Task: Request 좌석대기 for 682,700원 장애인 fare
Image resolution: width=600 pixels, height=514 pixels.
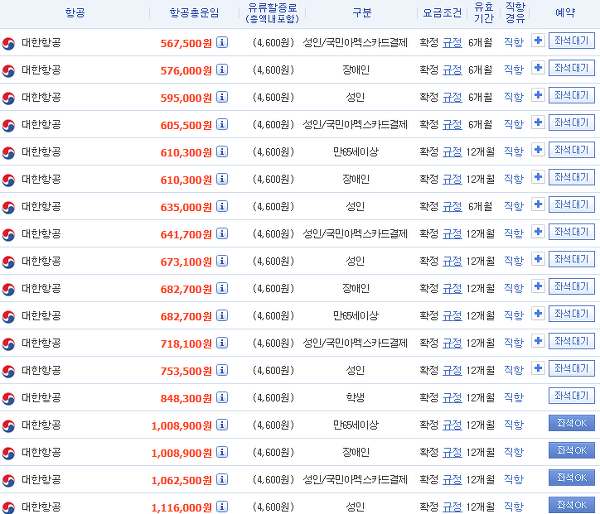Action: click(572, 286)
